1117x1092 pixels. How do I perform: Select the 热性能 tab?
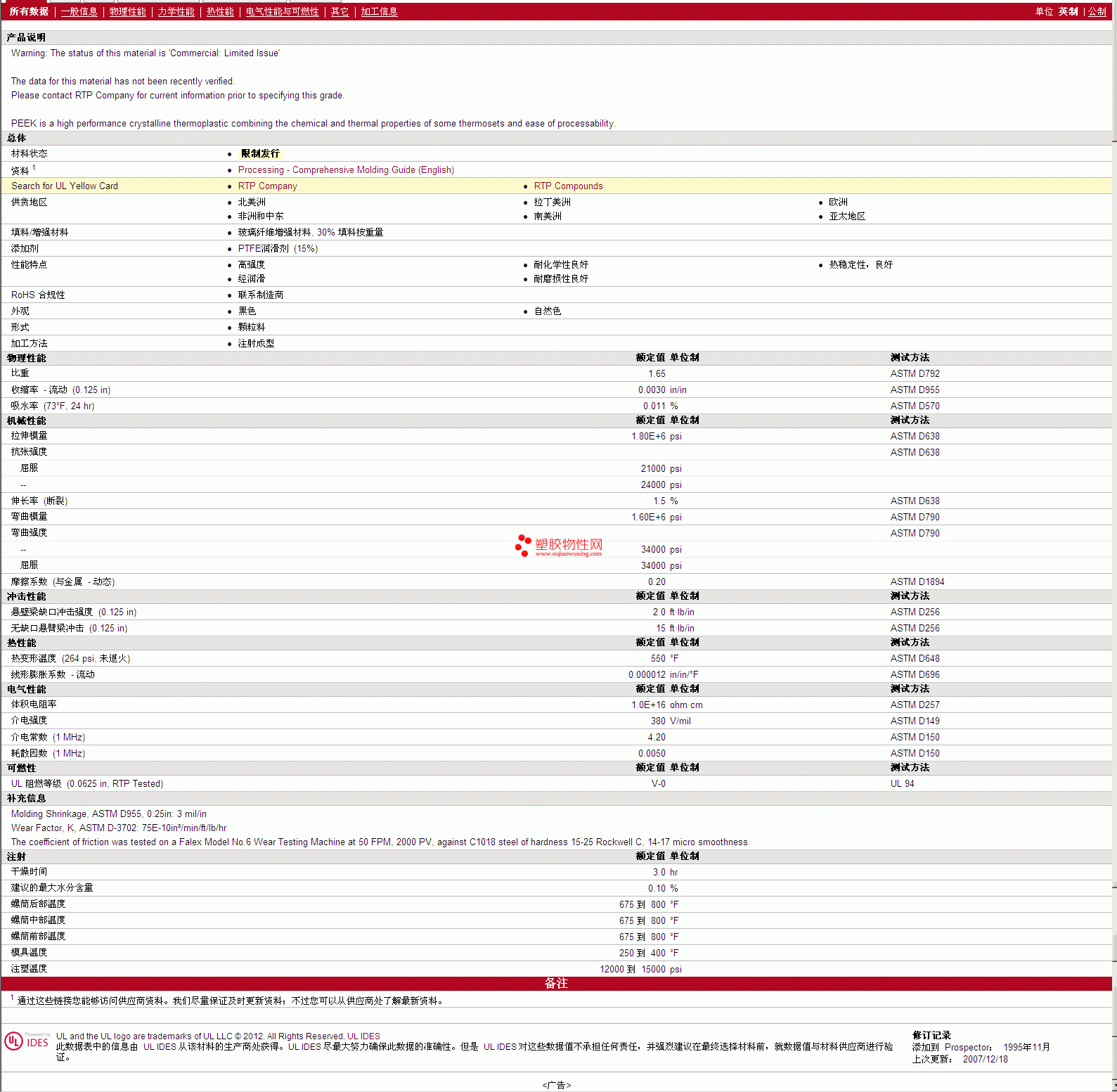click(220, 11)
